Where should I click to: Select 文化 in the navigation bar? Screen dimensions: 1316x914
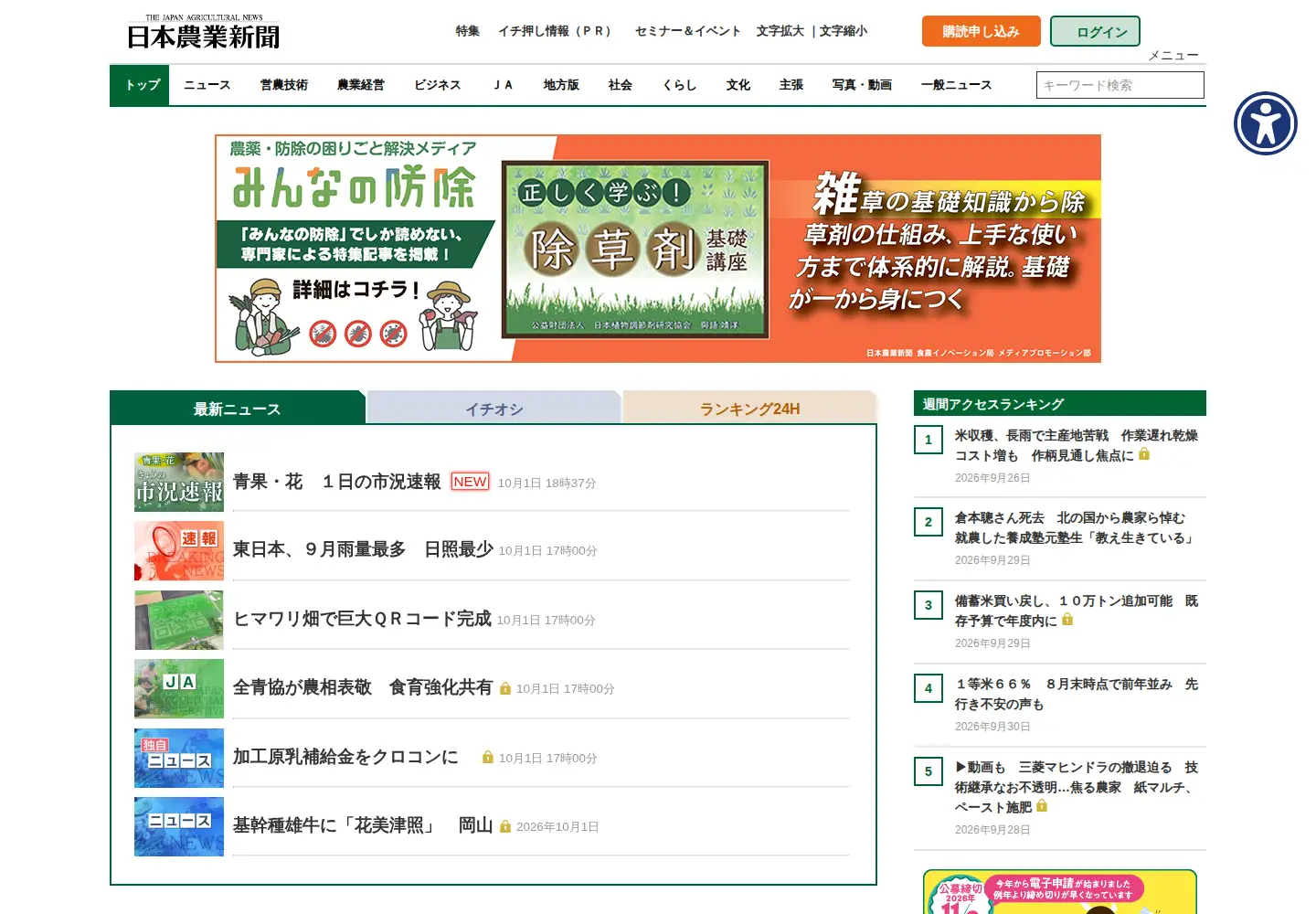click(x=738, y=85)
